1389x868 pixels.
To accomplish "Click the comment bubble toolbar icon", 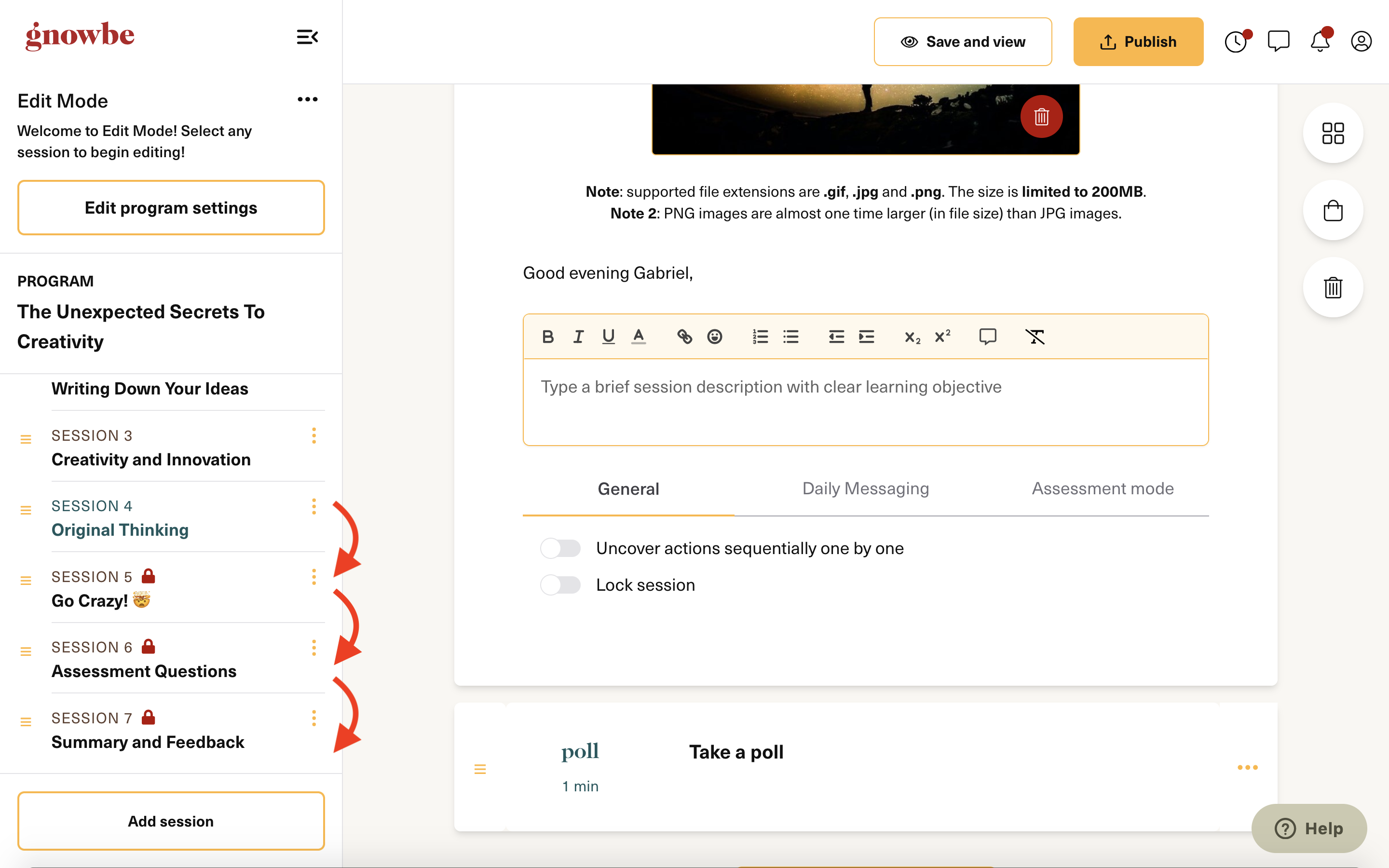I will pos(988,337).
